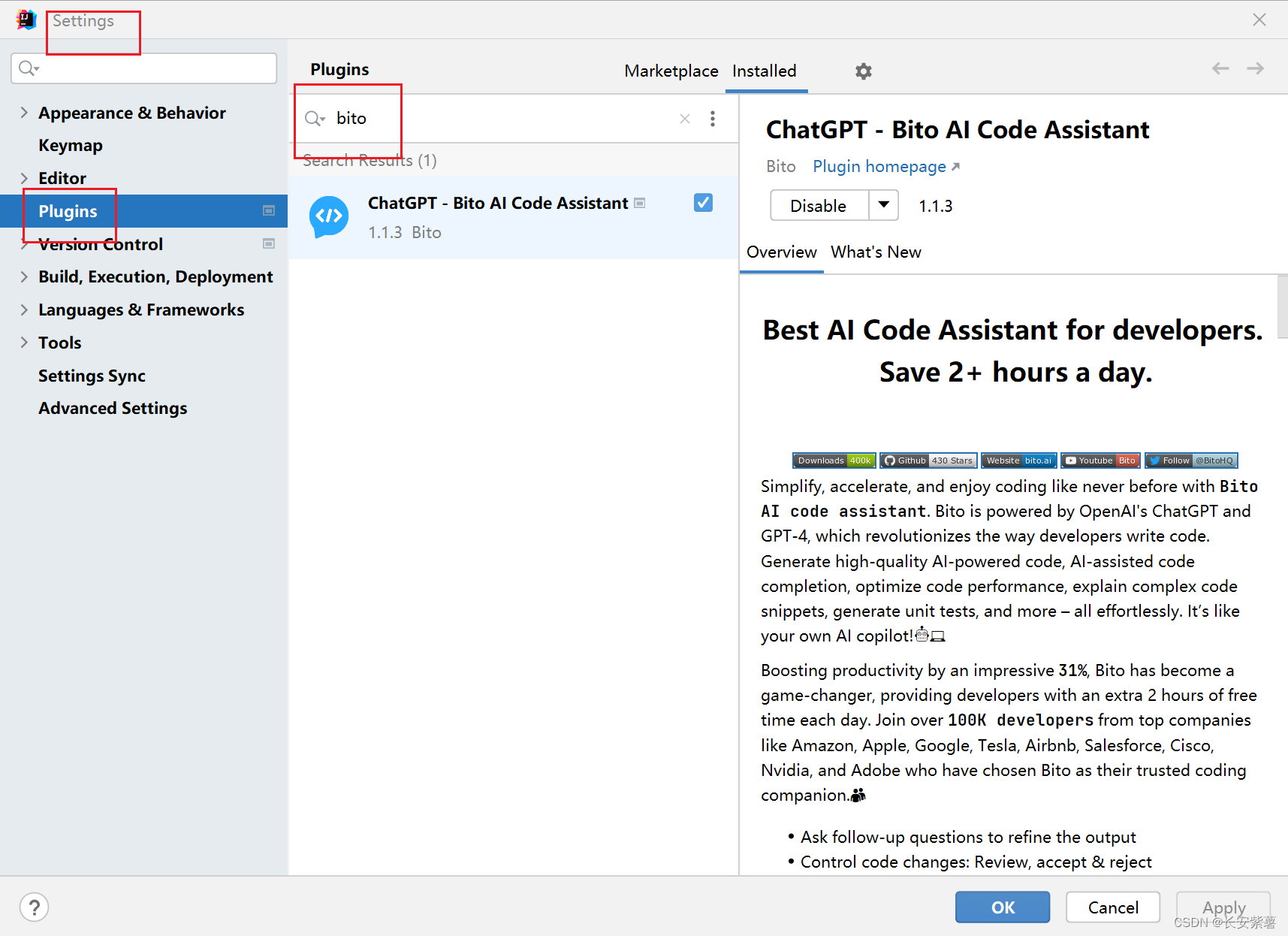Click the version 1.1.3 label beside Disable
Viewport: 1288px width, 936px height.
[936, 206]
